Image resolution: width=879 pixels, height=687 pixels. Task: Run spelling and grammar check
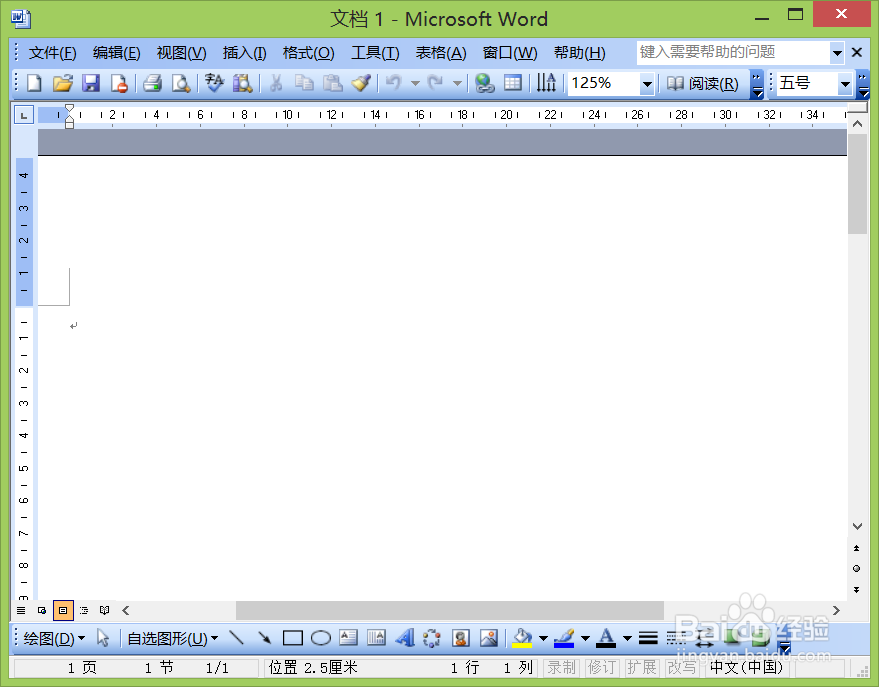pyautogui.click(x=214, y=83)
